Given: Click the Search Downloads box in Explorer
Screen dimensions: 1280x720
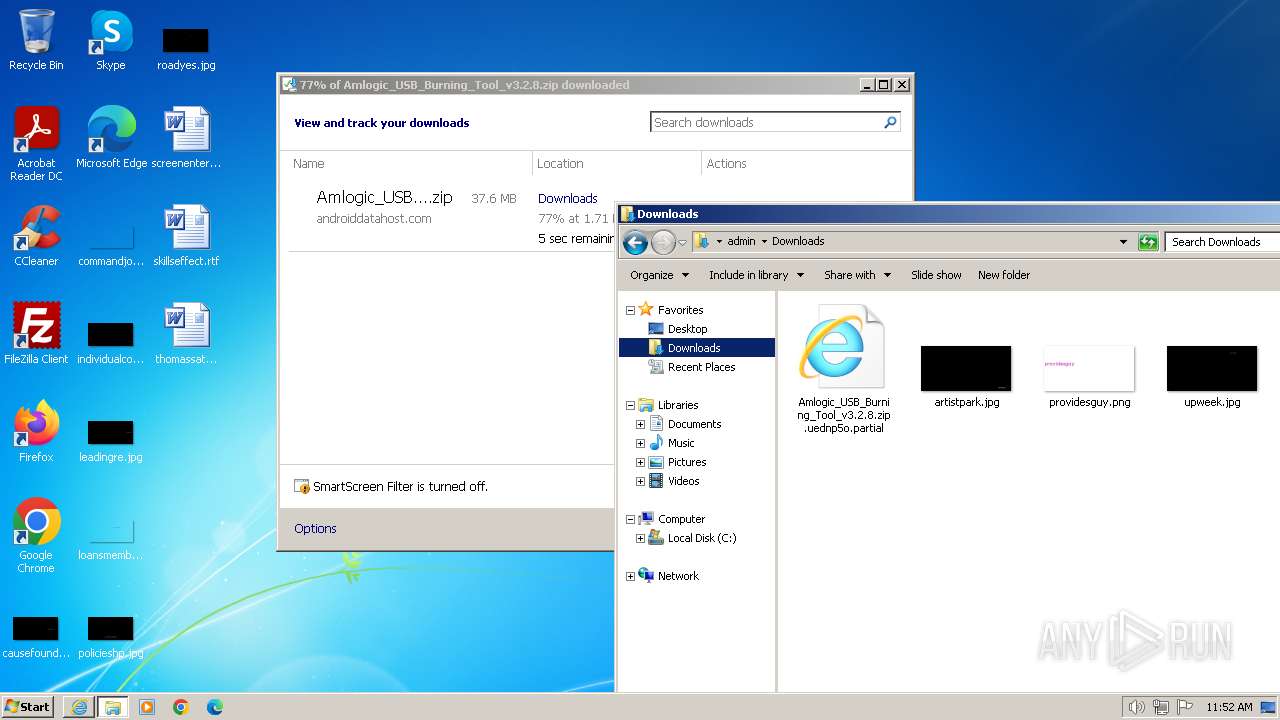Looking at the screenshot, I should click(1222, 241).
